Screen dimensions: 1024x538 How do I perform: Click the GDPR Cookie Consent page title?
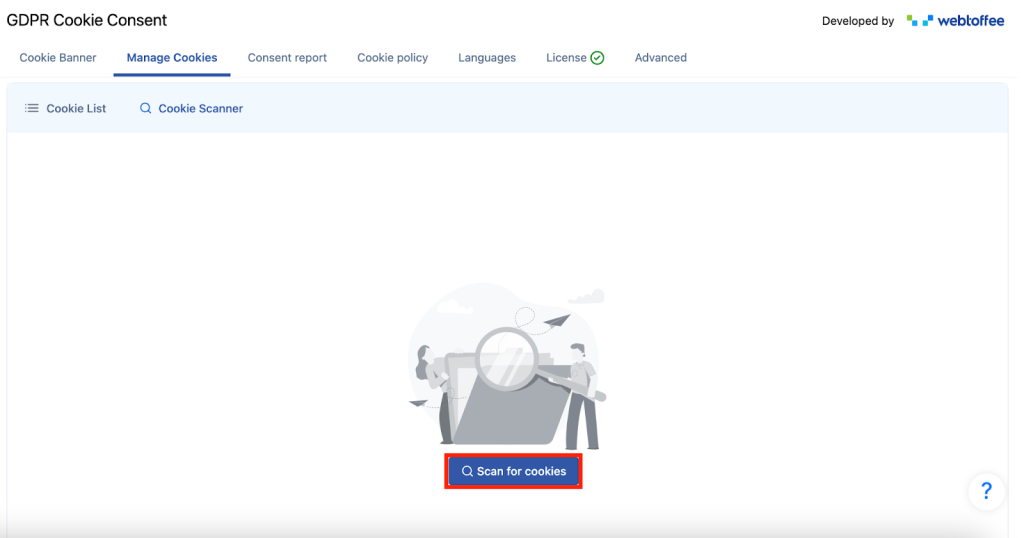87,20
